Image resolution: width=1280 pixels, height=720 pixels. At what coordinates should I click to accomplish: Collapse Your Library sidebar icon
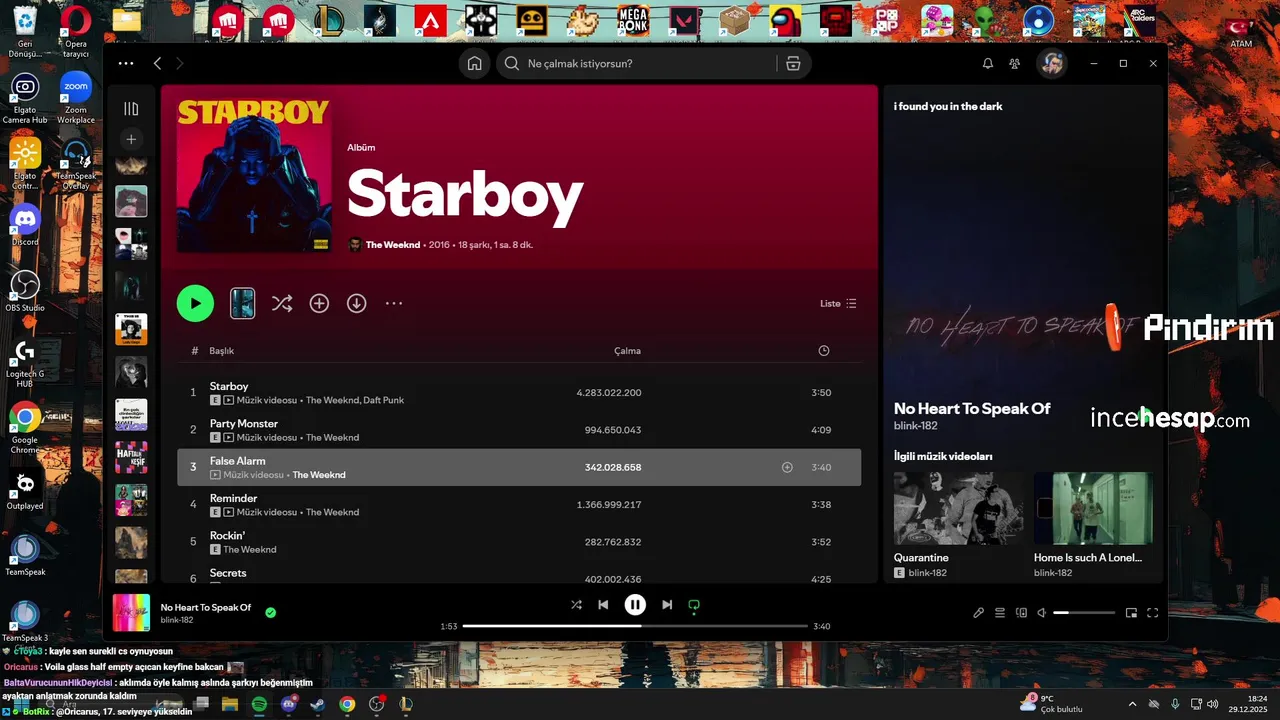click(131, 108)
